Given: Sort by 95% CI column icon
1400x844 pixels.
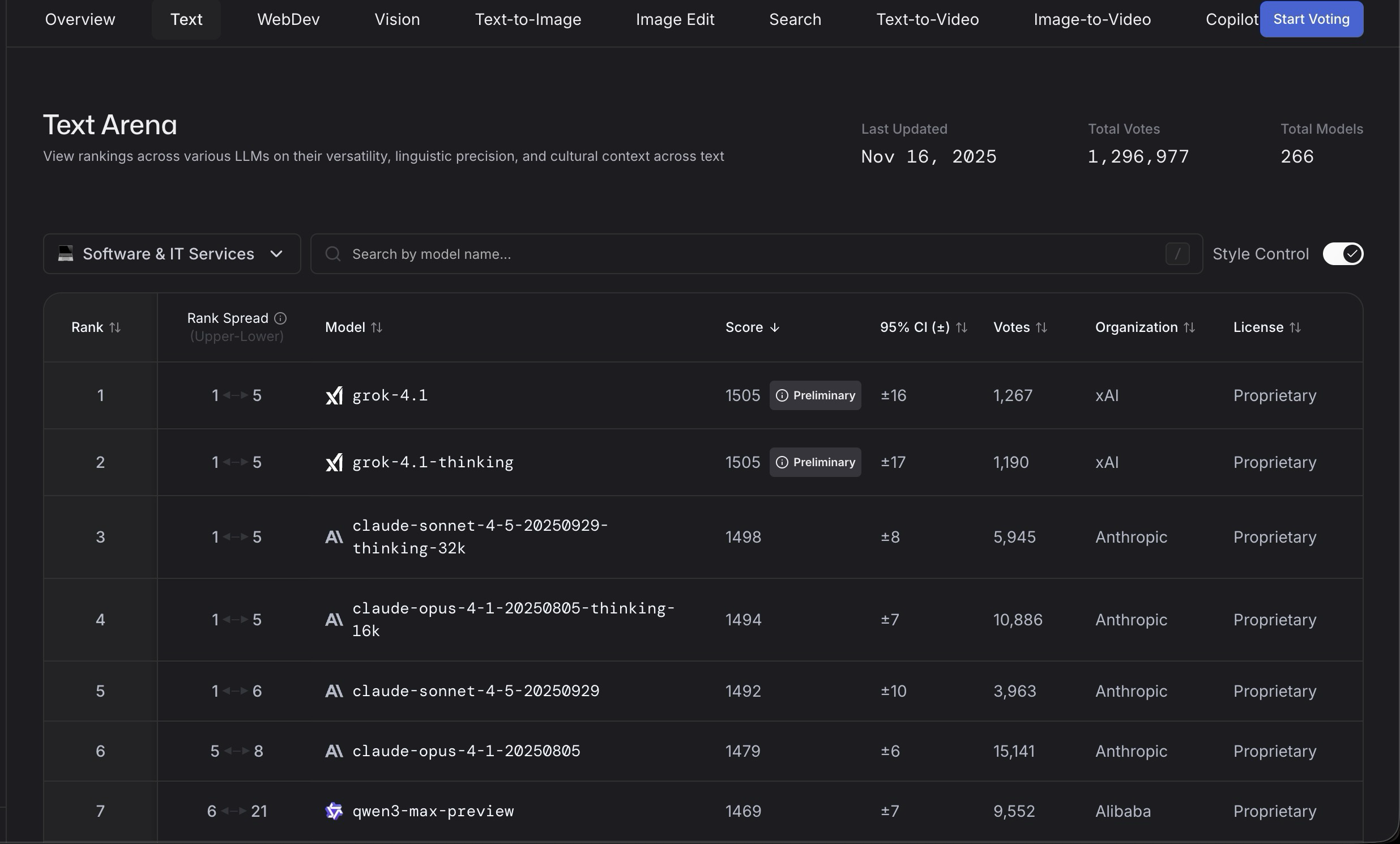Looking at the screenshot, I should [x=961, y=327].
